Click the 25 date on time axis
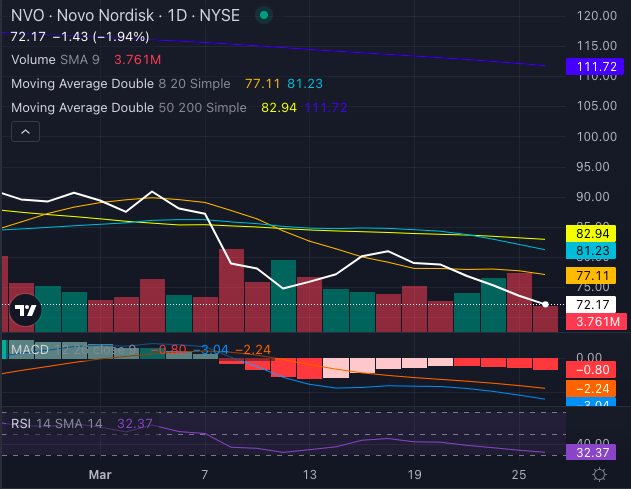 click(x=519, y=475)
